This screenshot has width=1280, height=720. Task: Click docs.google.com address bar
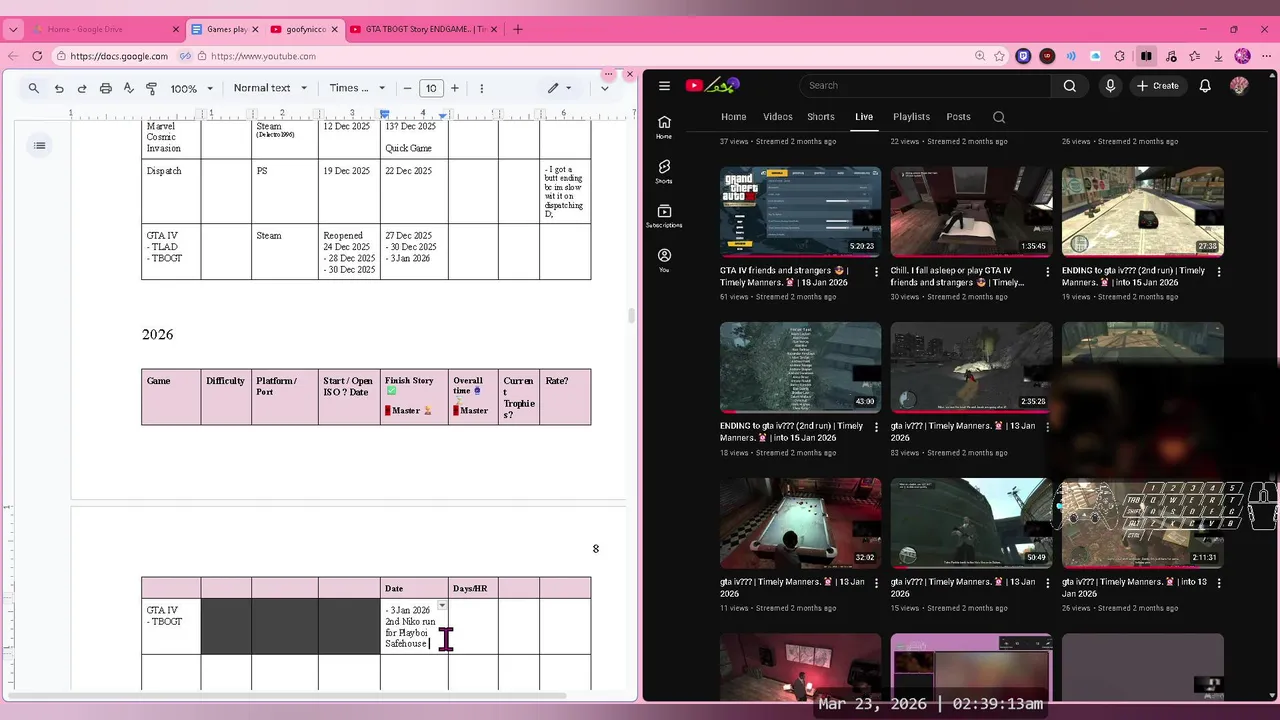[x=120, y=56]
